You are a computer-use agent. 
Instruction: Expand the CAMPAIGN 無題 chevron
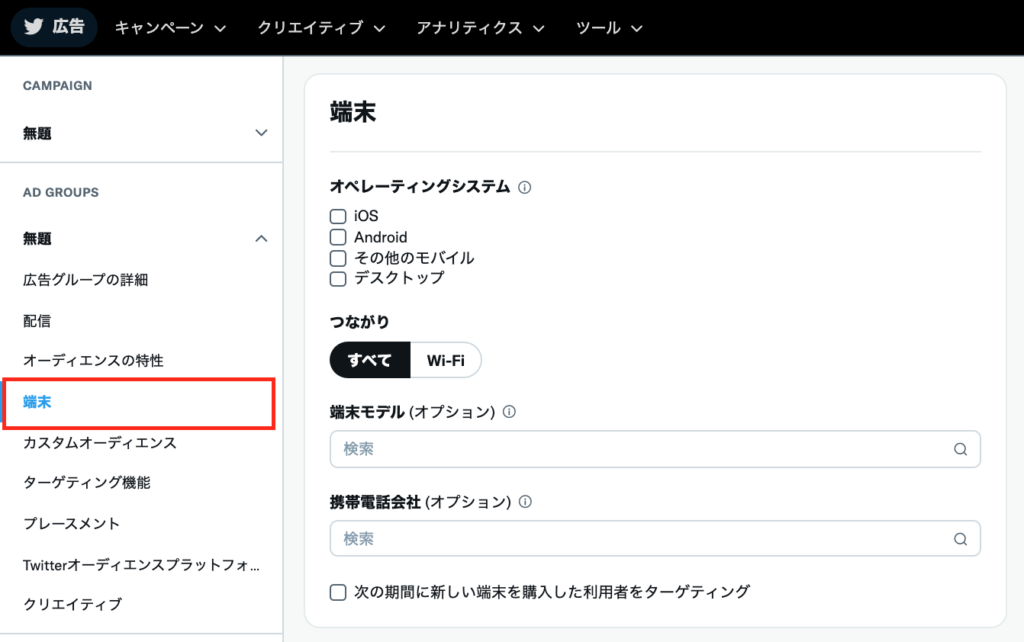tap(261, 133)
